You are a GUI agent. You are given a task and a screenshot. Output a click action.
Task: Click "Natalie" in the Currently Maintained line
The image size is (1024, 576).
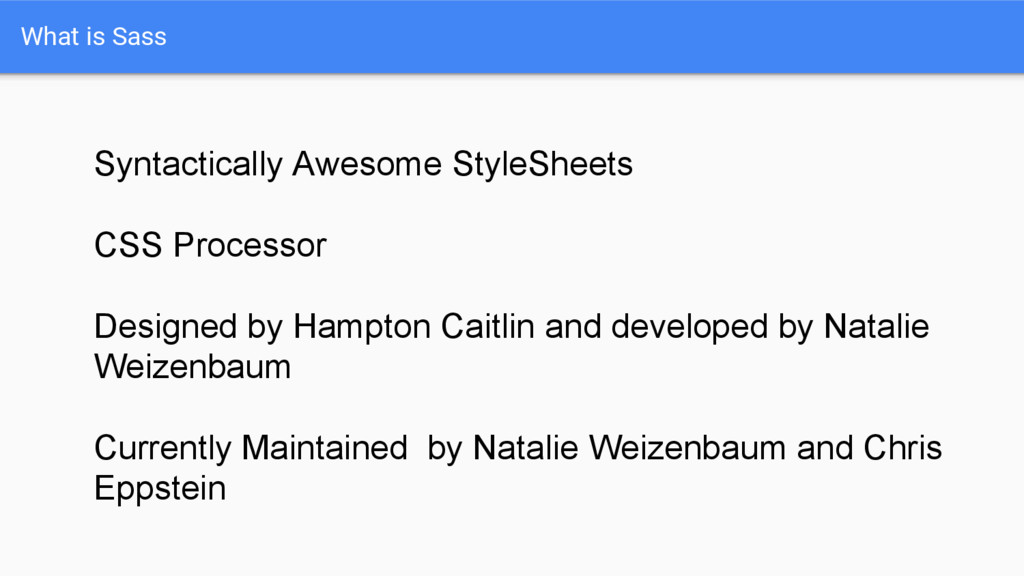pyautogui.click(x=526, y=448)
